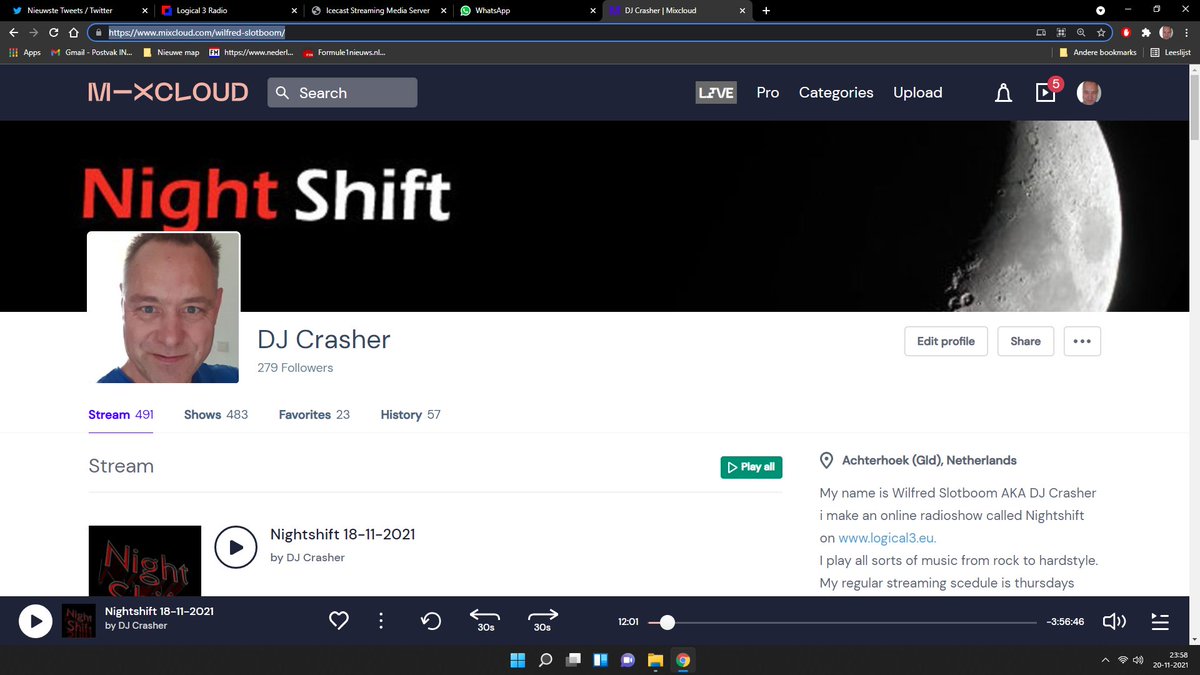This screenshot has width=1200, height=675.
Task: Open the up next queue icon in player
Action: [1159, 620]
